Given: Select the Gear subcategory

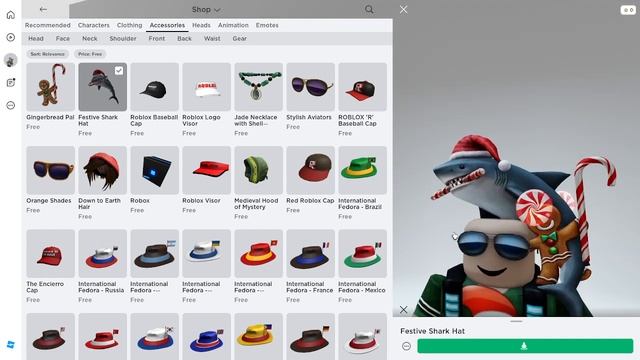Looking at the screenshot, I should [x=239, y=38].
